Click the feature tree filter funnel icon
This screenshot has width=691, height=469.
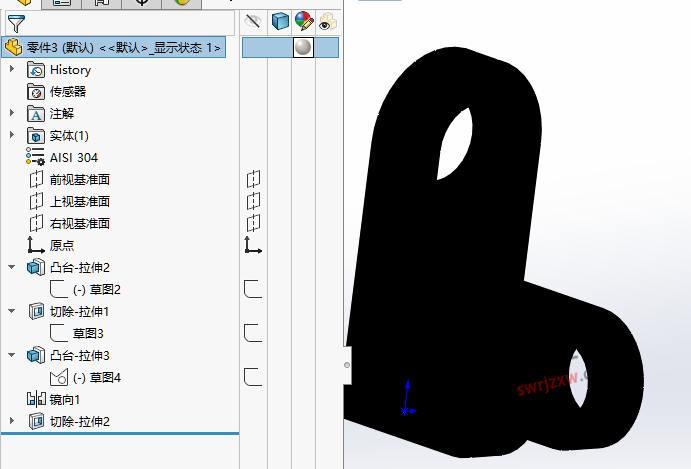[16, 23]
